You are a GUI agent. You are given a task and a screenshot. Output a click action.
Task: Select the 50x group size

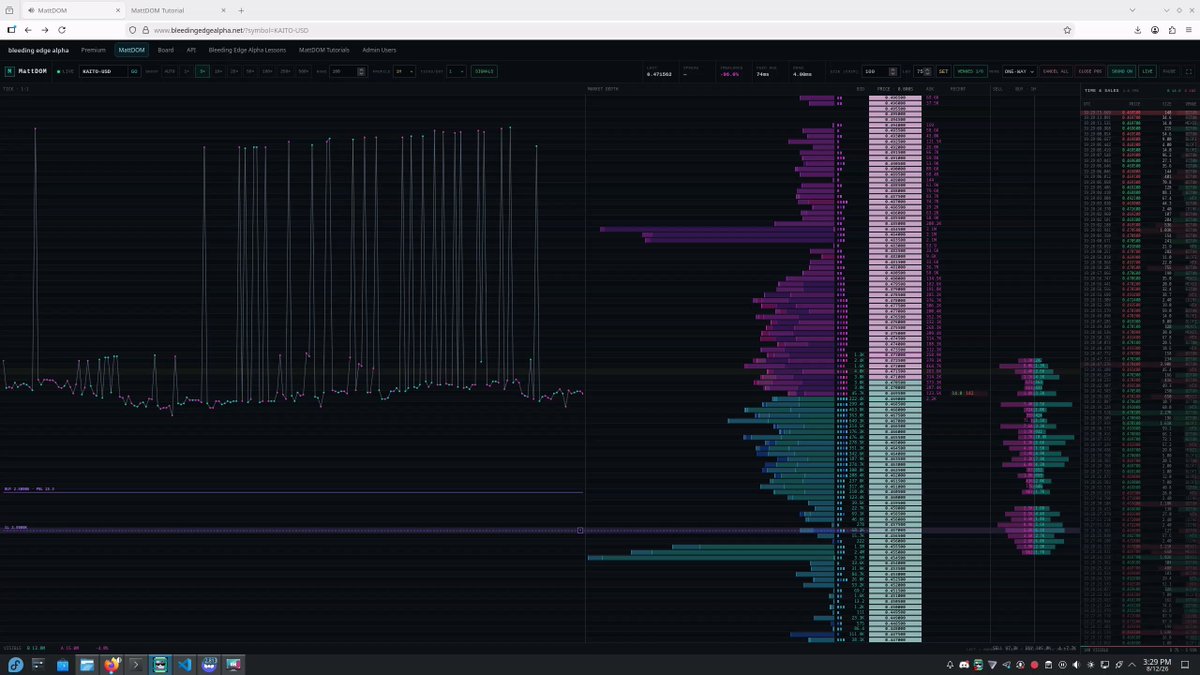pyautogui.click(x=251, y=71)
